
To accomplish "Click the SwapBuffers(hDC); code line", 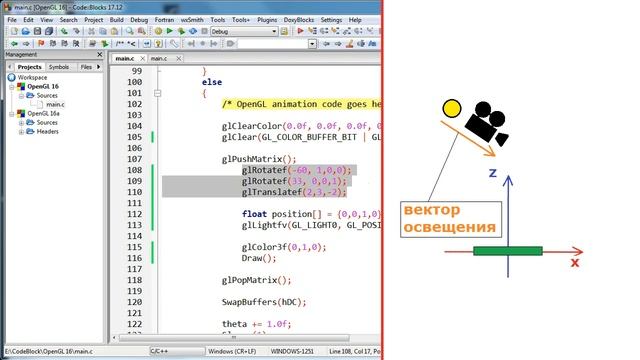I will [x=264, y=302].
